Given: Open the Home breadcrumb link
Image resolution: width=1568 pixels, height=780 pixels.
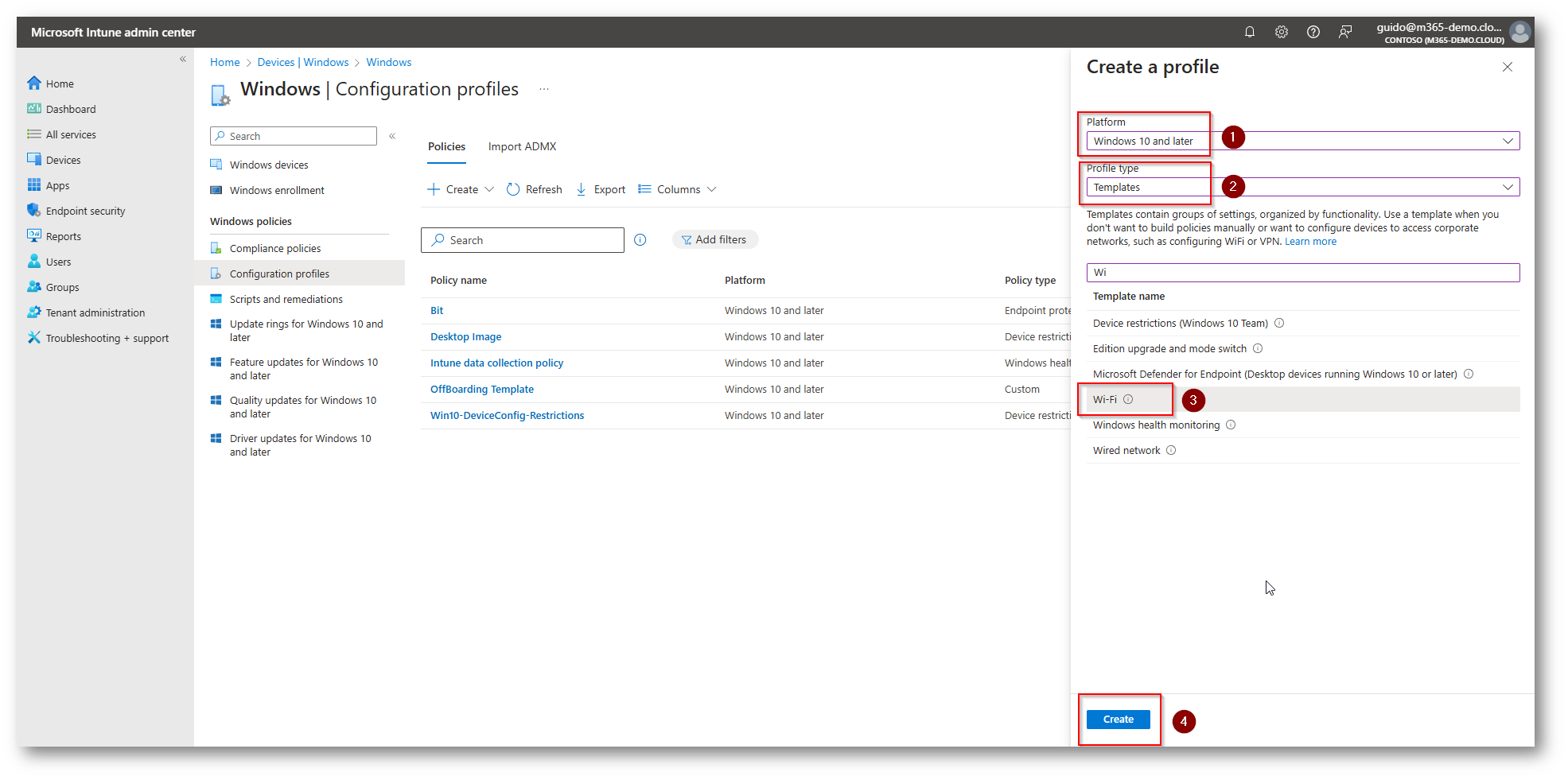Looking at the screenshot, I should click(224, 62).
